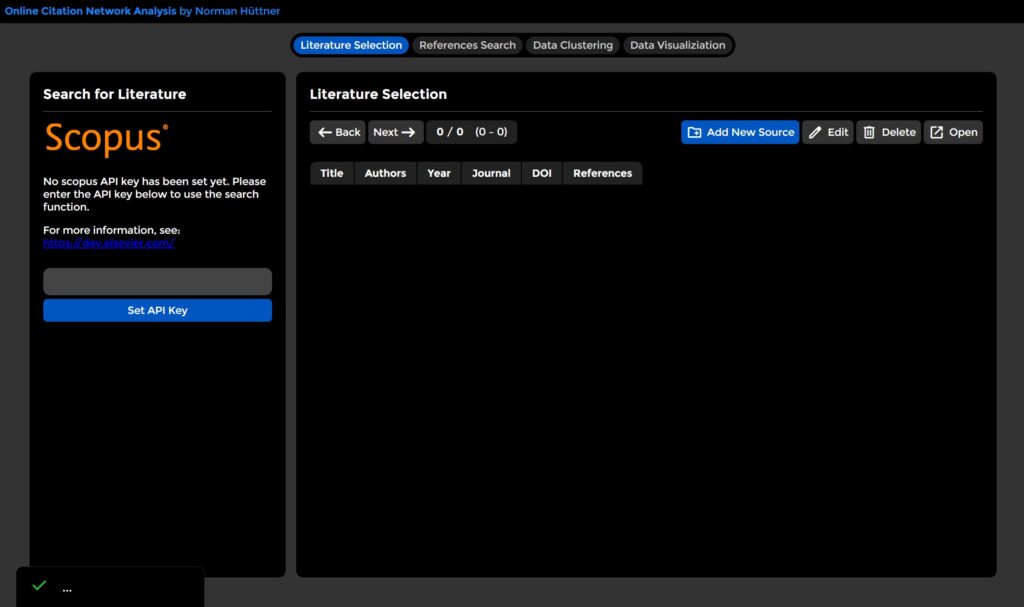This screenshot has width=1024, height=607.
Task: Click the Authors column header
Action: pos(385,173)
